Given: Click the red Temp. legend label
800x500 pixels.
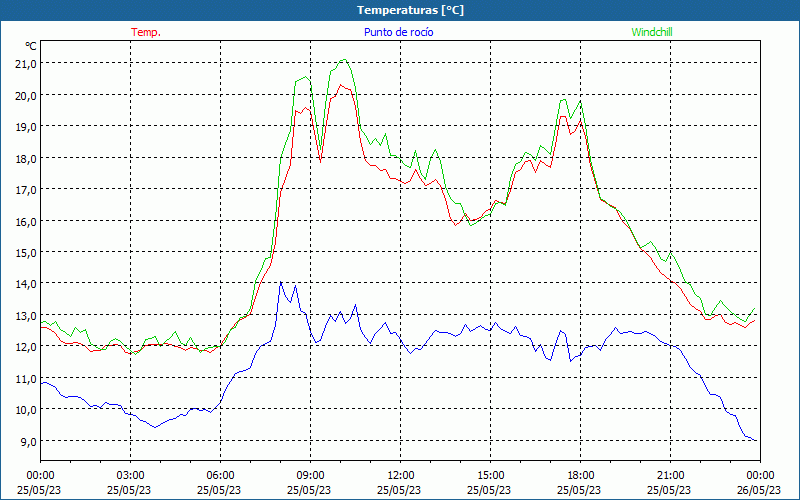Looking at the screenshot, I should [146, 32].
